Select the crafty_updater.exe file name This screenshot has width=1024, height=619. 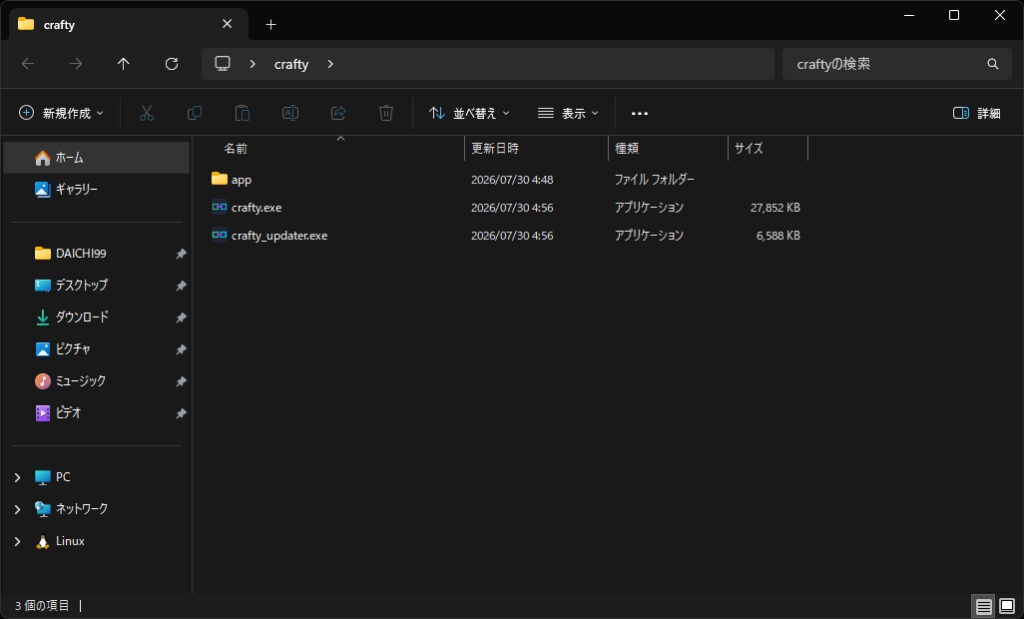[280, 236]
